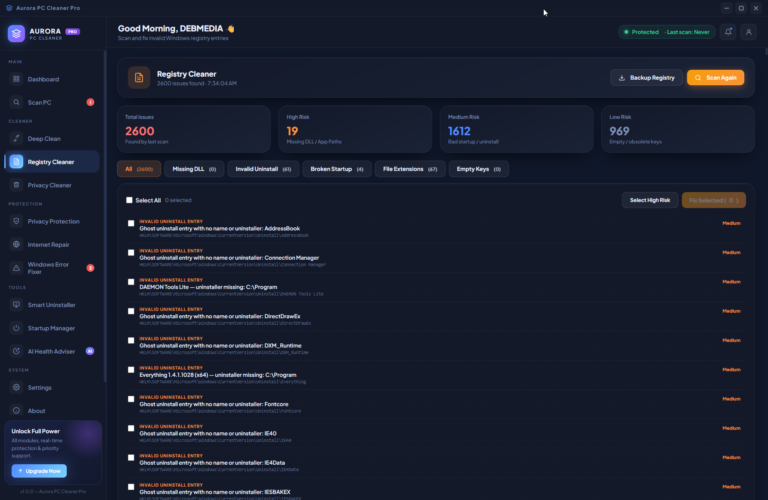Click the Settings gear icon
The height and width of the screenshot is (500, 768).
coord(16,387)
